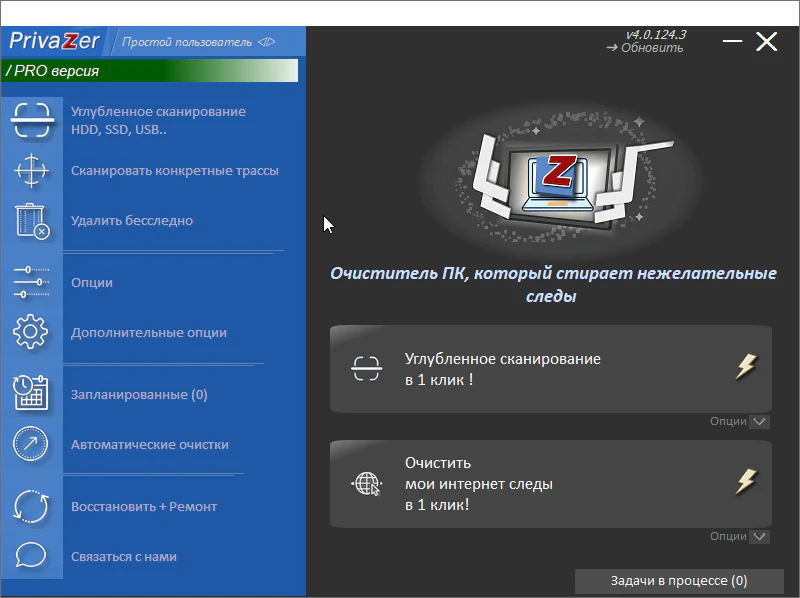Open Углубленное сканирование HDD, SSD, USB
Screen dimensions: 800x598
click(158, 120)
